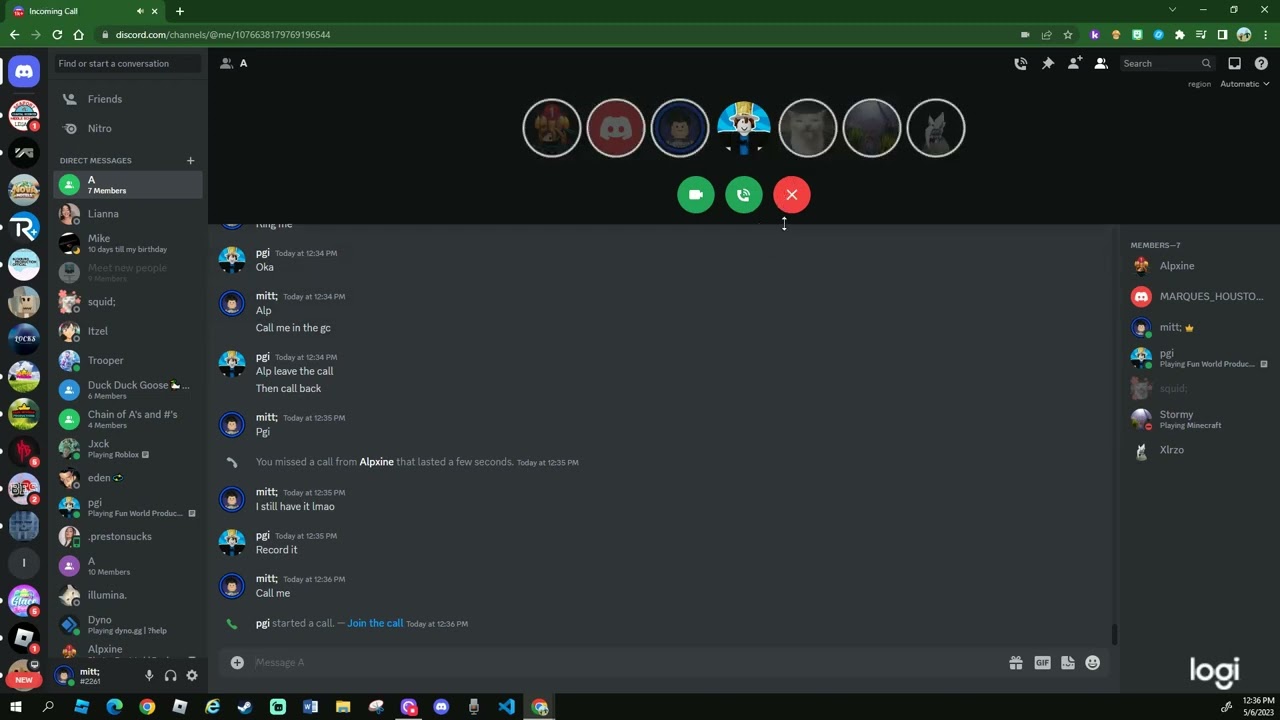Open inbox icon in header

pos(1234,63)
